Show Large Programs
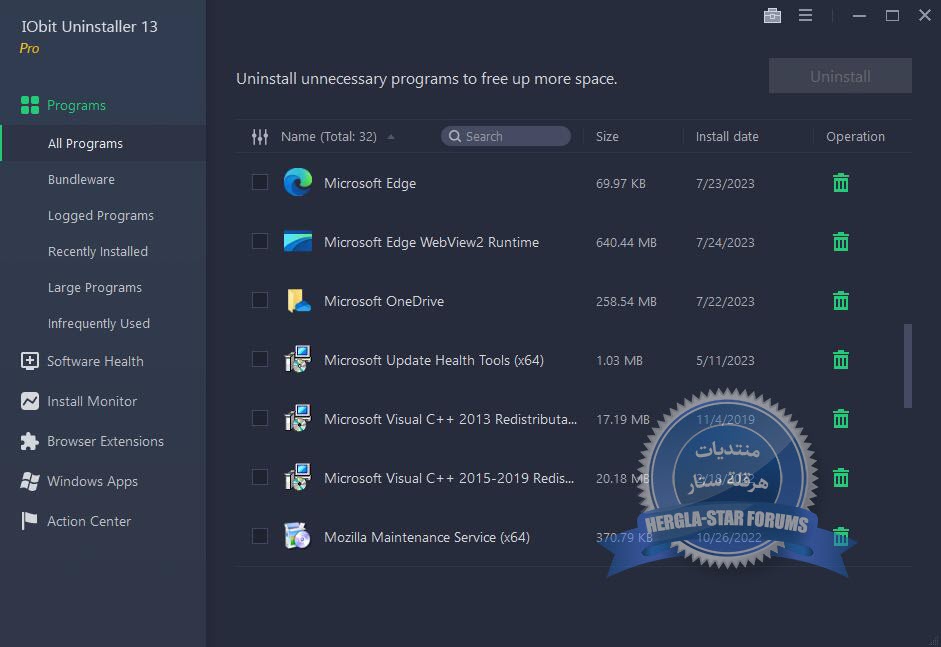Screen dimensions: 941x647 [x=94, y=287]
